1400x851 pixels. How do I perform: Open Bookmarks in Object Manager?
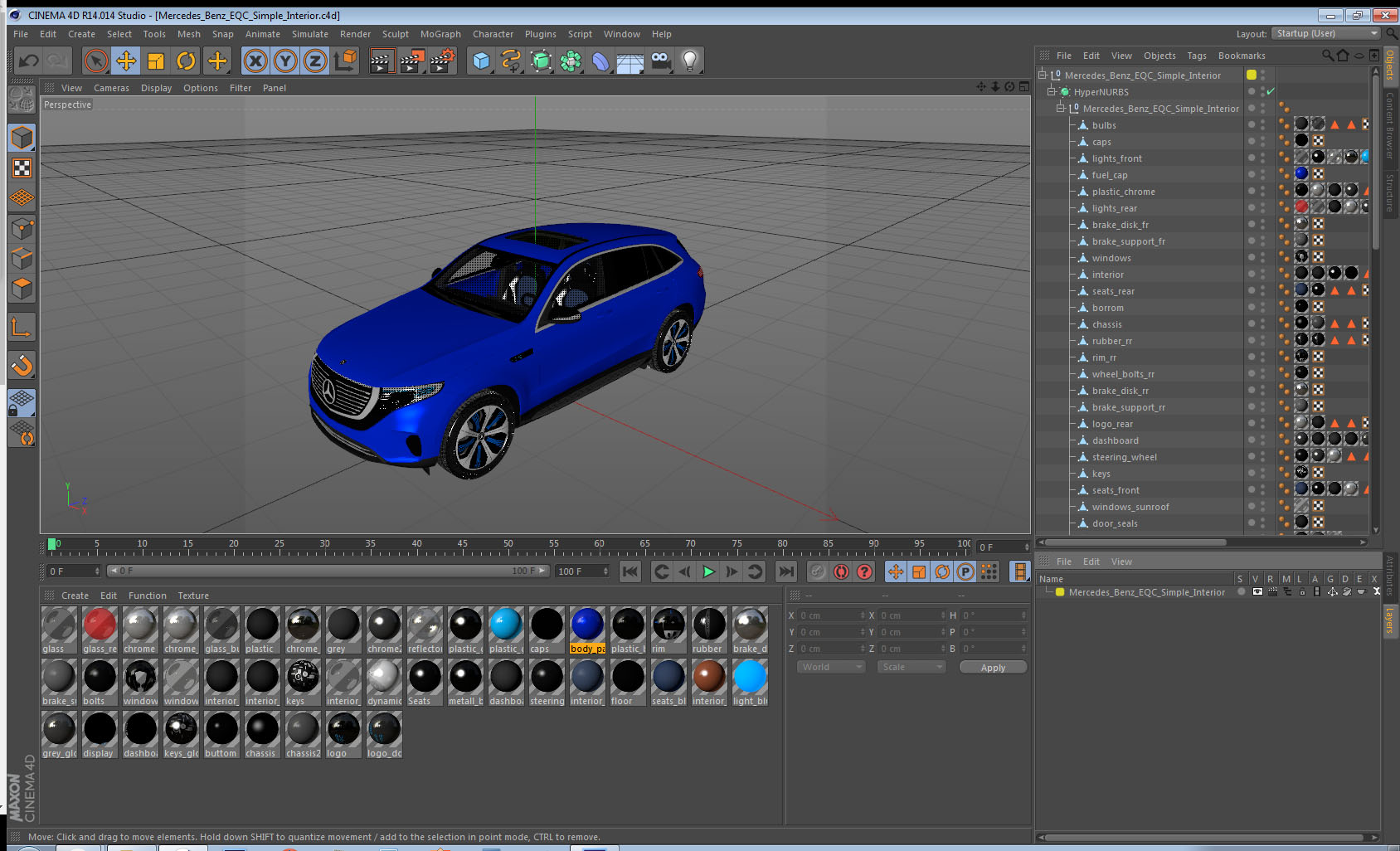[x=1242, y=56]
